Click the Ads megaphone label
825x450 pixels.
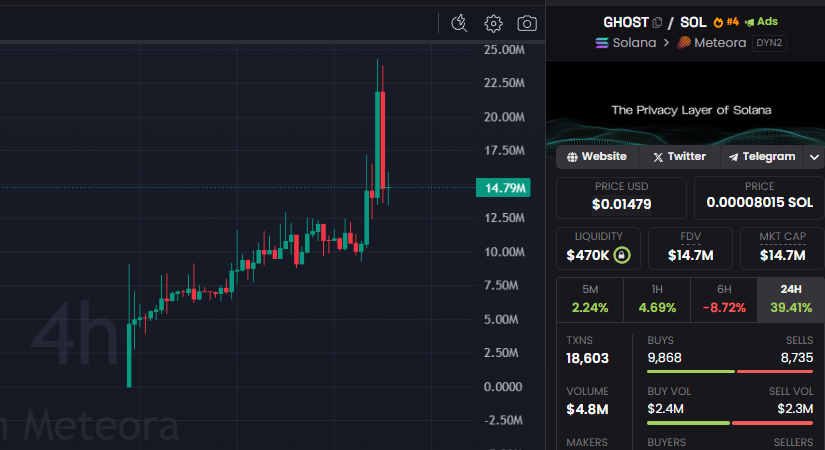[x=761, y=22]
